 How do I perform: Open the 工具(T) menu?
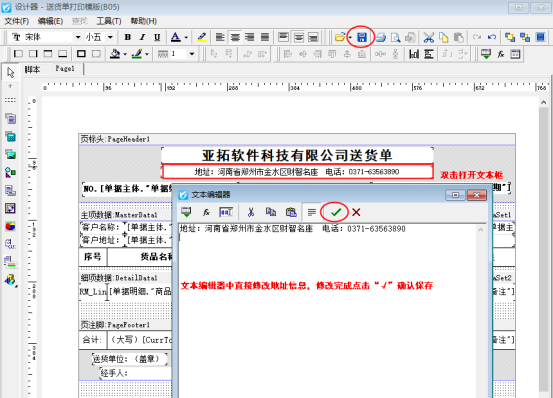(x=109, y=21)
